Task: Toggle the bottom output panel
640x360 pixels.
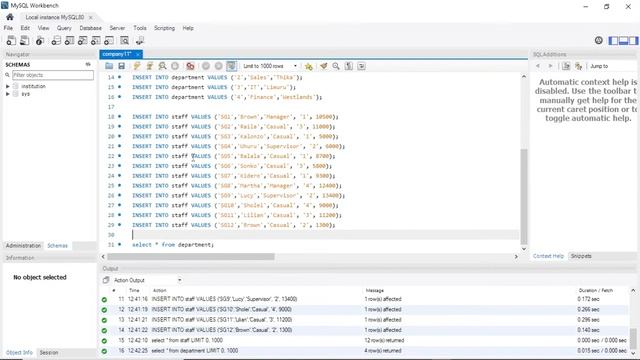Action: coord(623,40)
